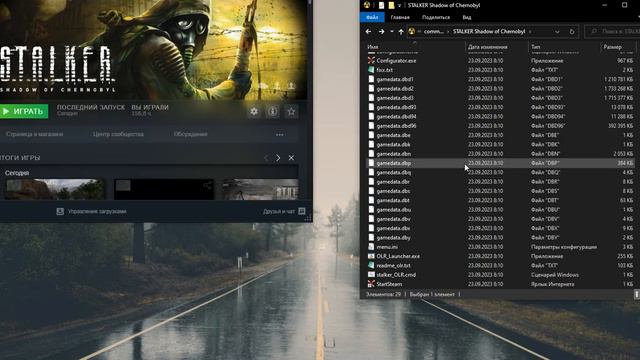Refresh the Explorer folder view

point(572,31)
